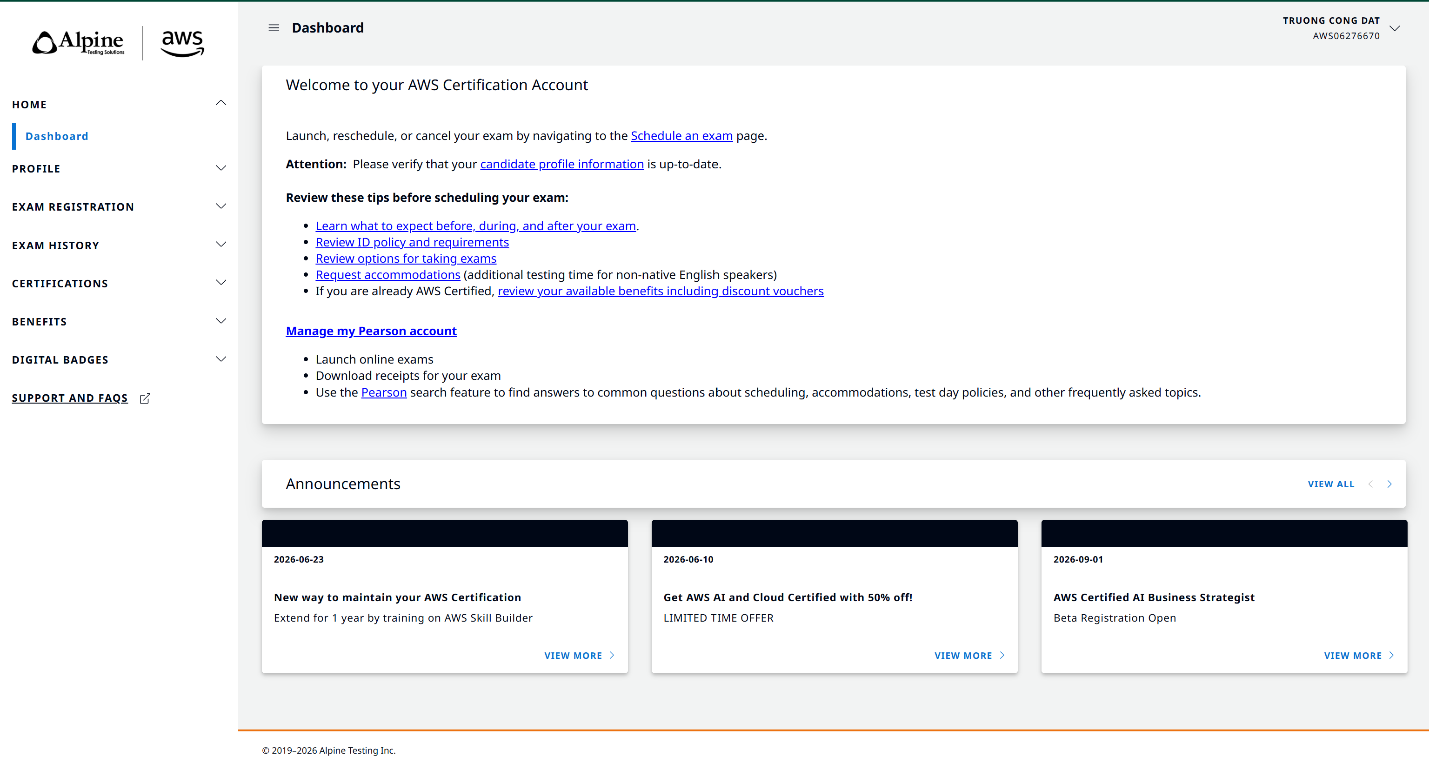
Task: Click the 'New way to maintain your AWS Certification' title
Action: (x=398, y=598)
